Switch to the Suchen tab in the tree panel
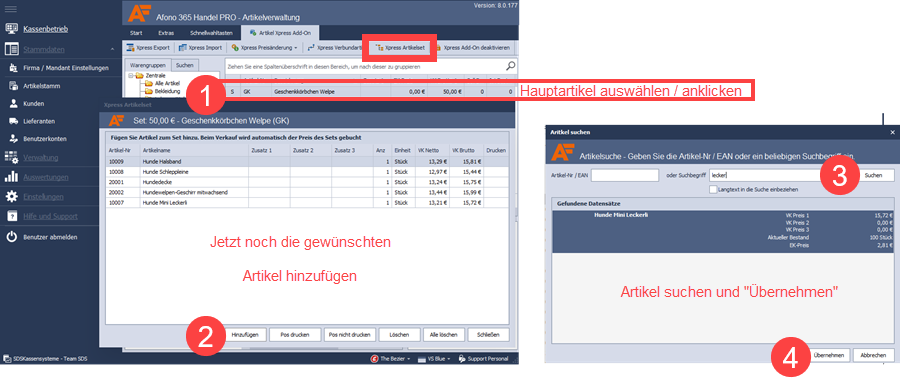The width and height of the screenshot is (900, 383). [185, 65]
